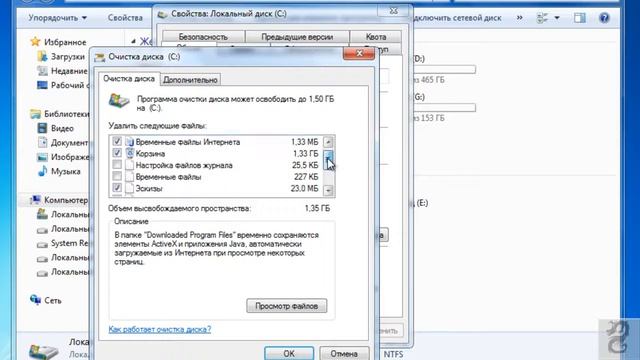Screen dimensions: 640x360
Task: Open the Изображения library
Action: (x=69, y=157)
